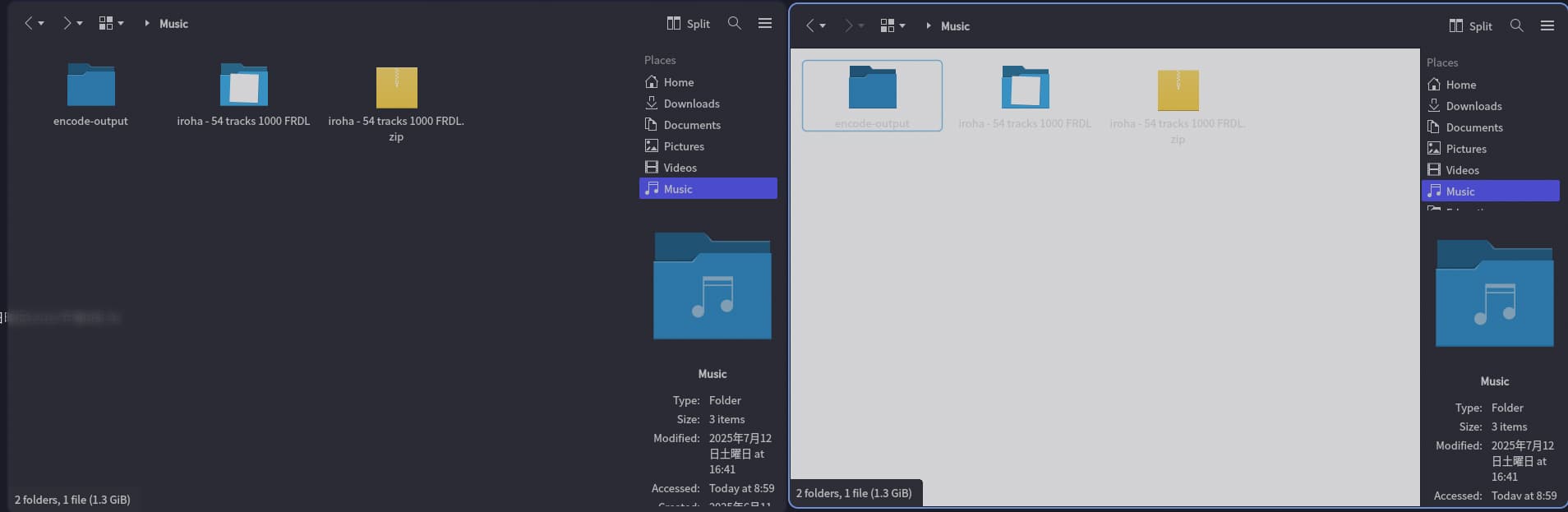Open Videos in the left window's Places panel

coord(680,168)
